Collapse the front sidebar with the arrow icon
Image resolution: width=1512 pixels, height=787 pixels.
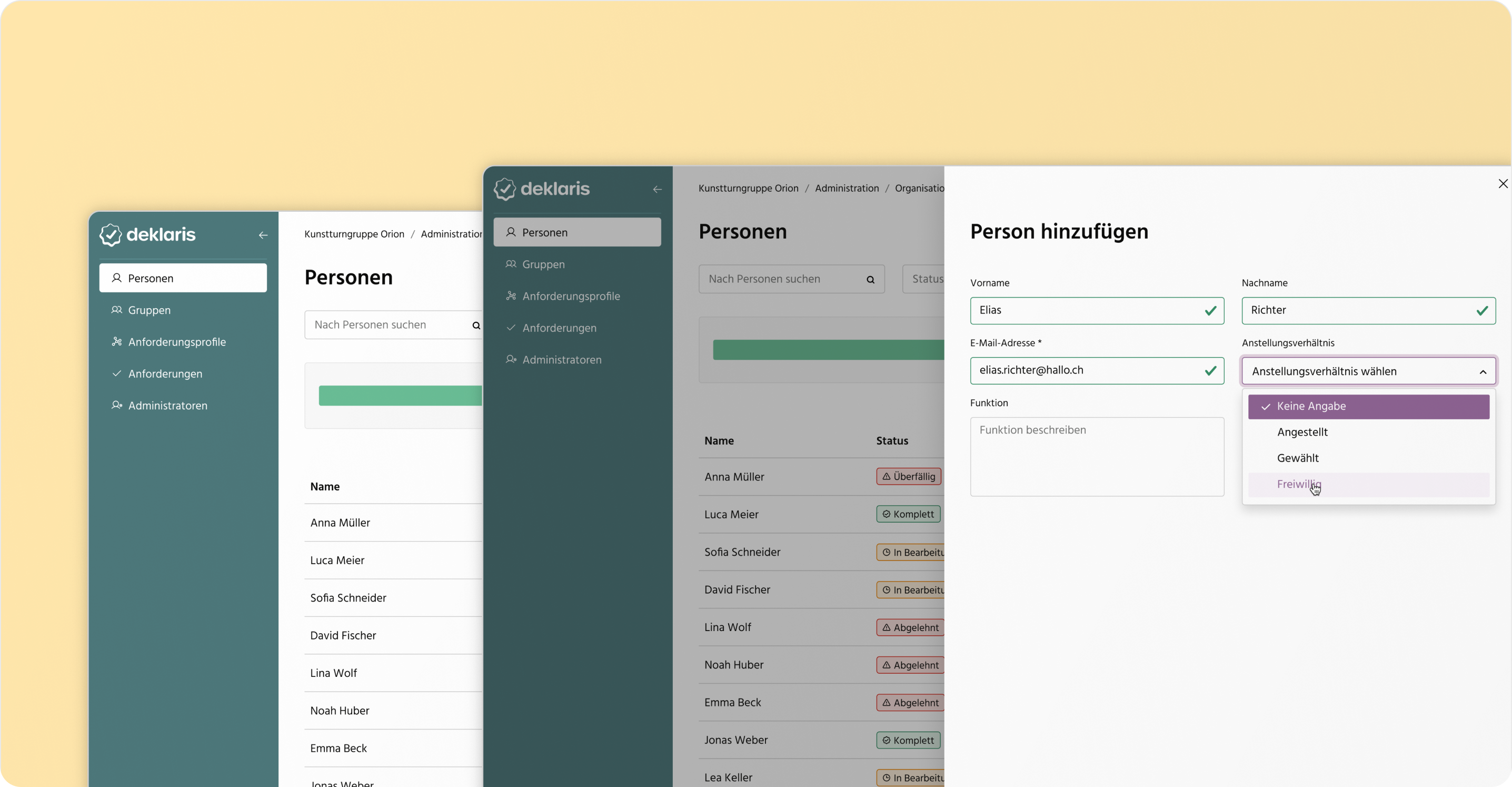[658, 189]
